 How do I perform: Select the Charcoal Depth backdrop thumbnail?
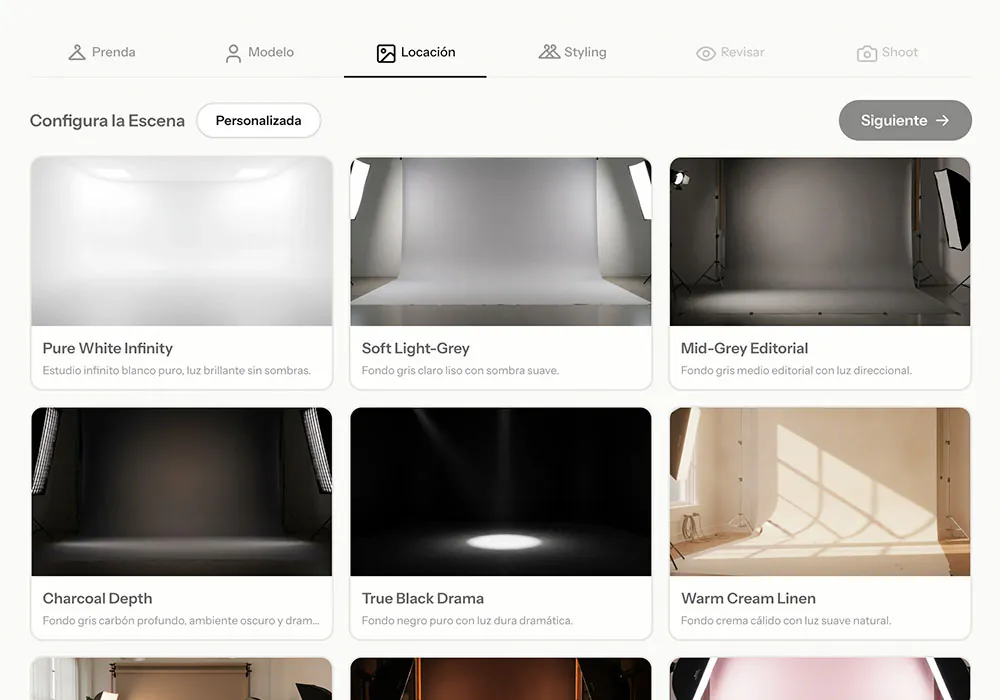(182, 492)
